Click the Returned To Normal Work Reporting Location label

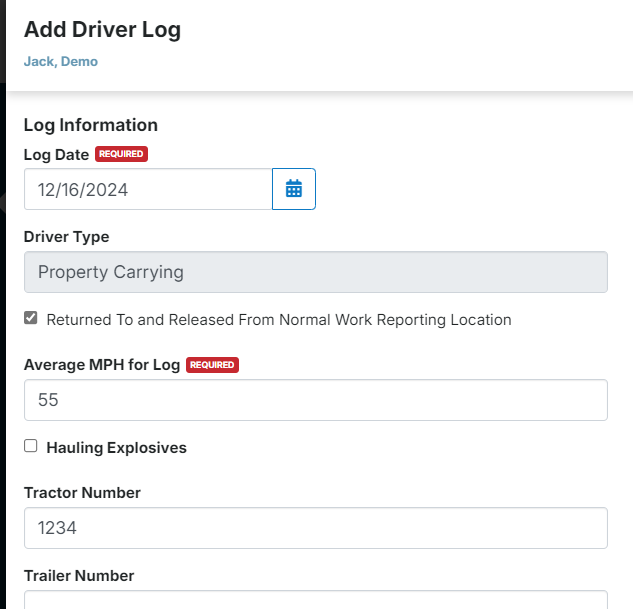[279, 320]
